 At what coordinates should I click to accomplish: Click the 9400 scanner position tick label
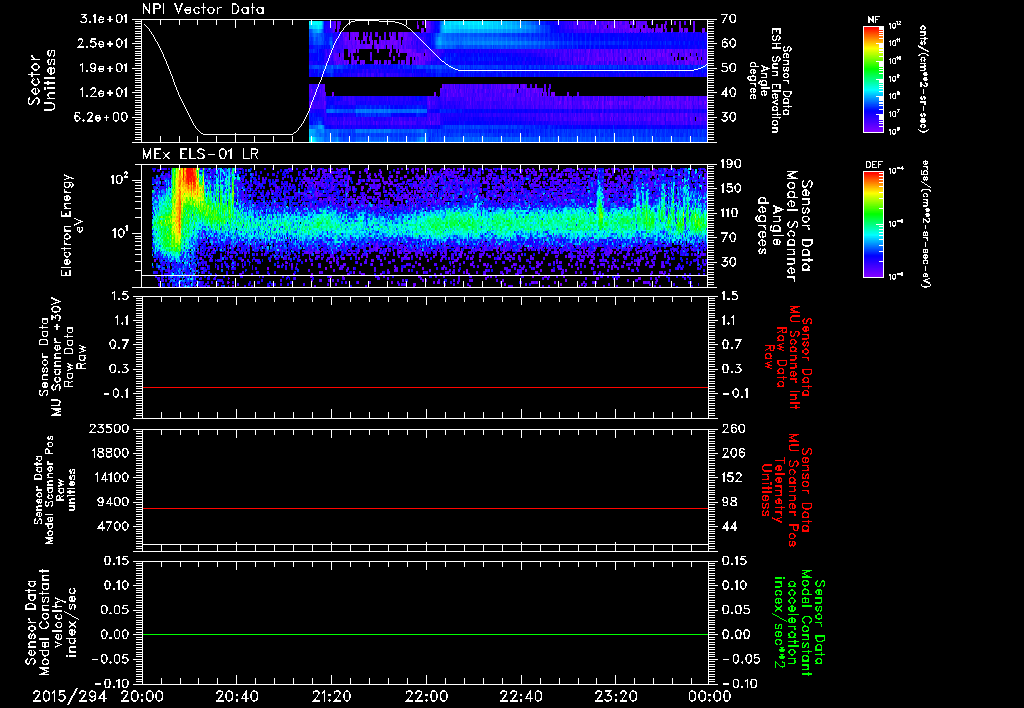114,502
